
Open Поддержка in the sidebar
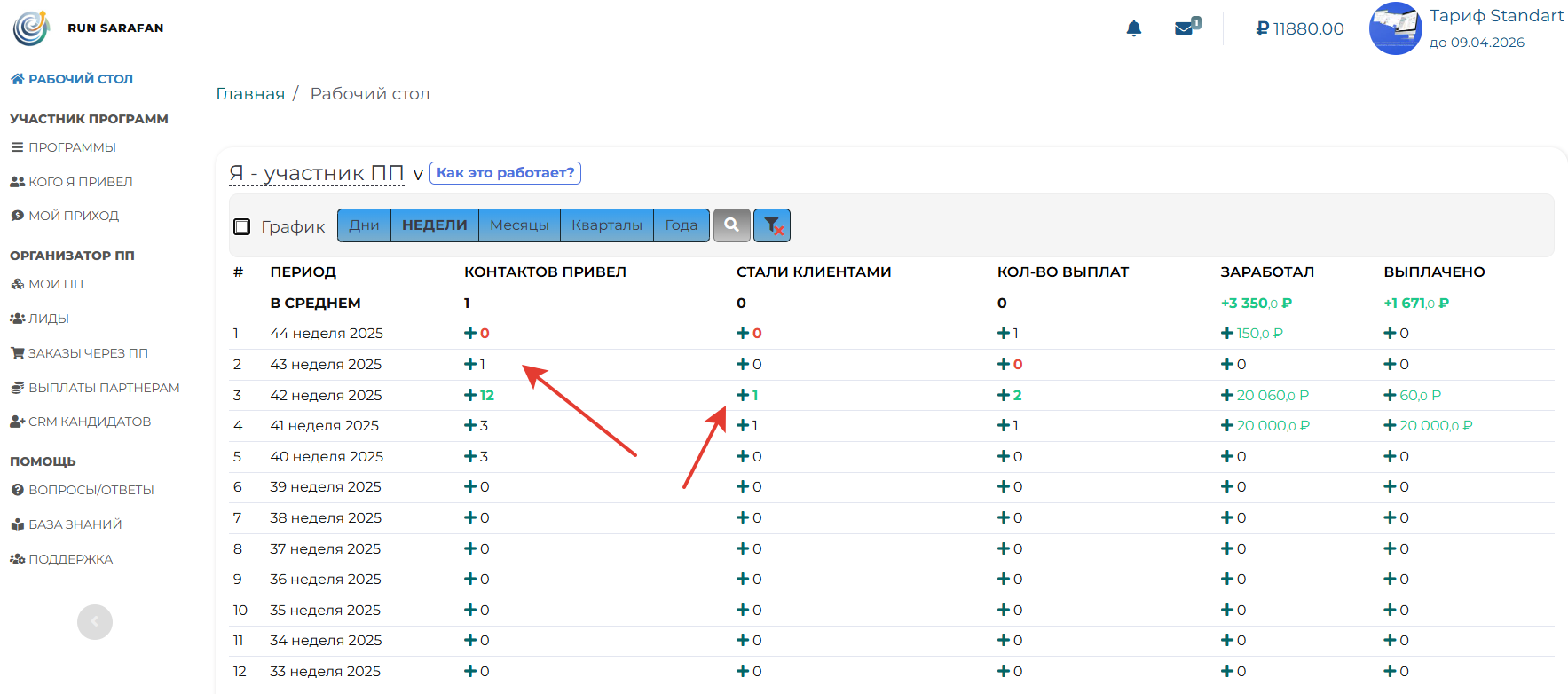70,559
